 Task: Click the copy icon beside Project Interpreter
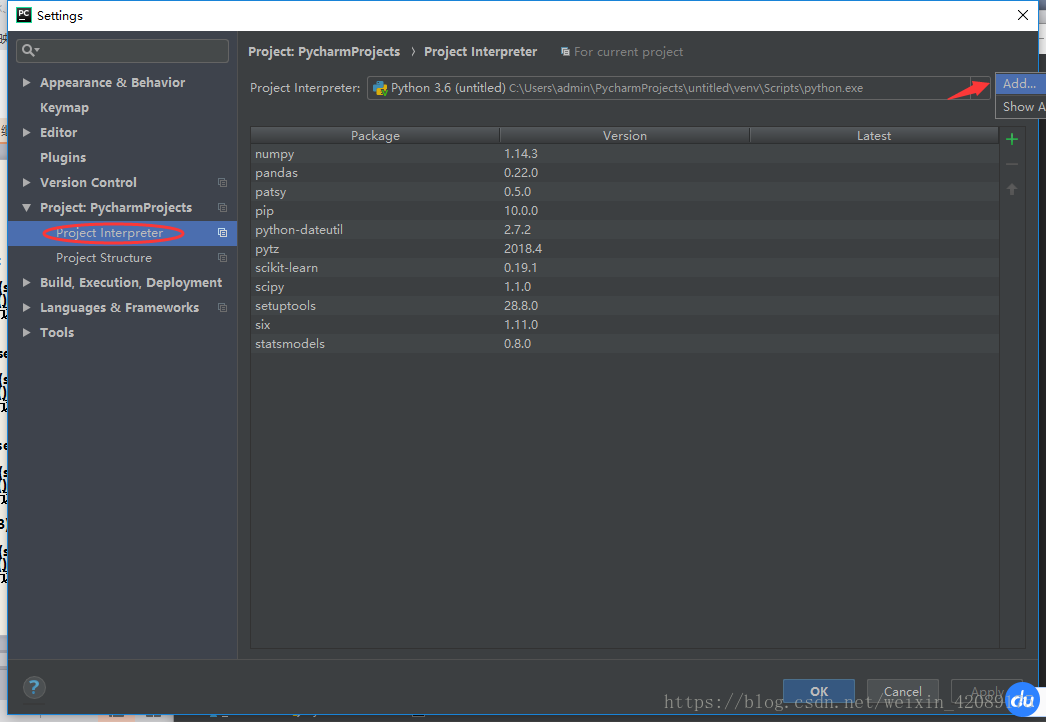click(222, 232)
